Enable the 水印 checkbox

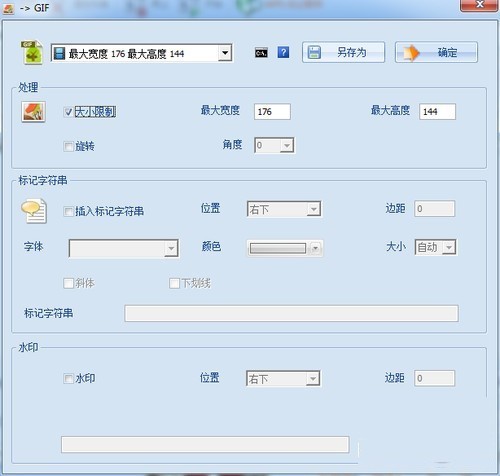(x=68, y=379)
